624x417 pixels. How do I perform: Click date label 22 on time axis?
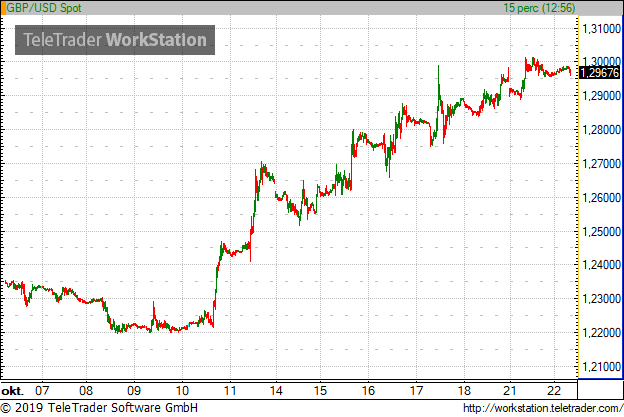[554, 390]
